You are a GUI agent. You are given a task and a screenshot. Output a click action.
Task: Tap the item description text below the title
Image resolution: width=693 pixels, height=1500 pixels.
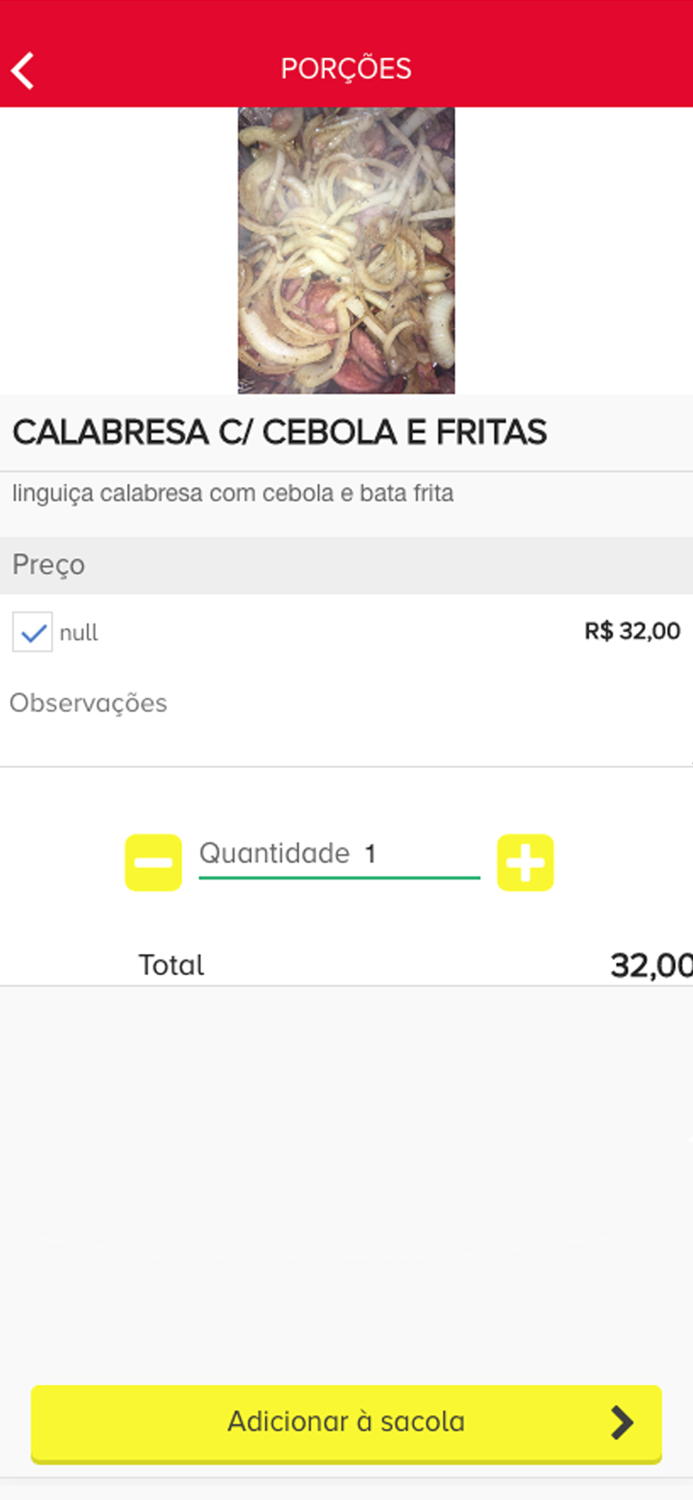coord(231,493)
